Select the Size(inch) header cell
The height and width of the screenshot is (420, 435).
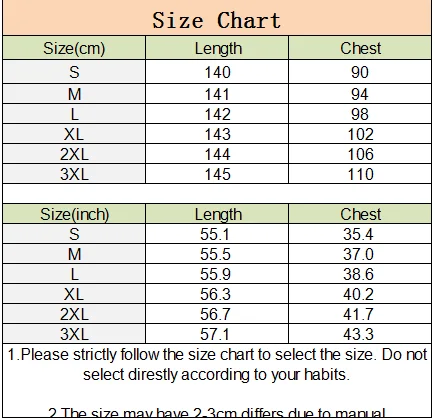click(74, 214)
